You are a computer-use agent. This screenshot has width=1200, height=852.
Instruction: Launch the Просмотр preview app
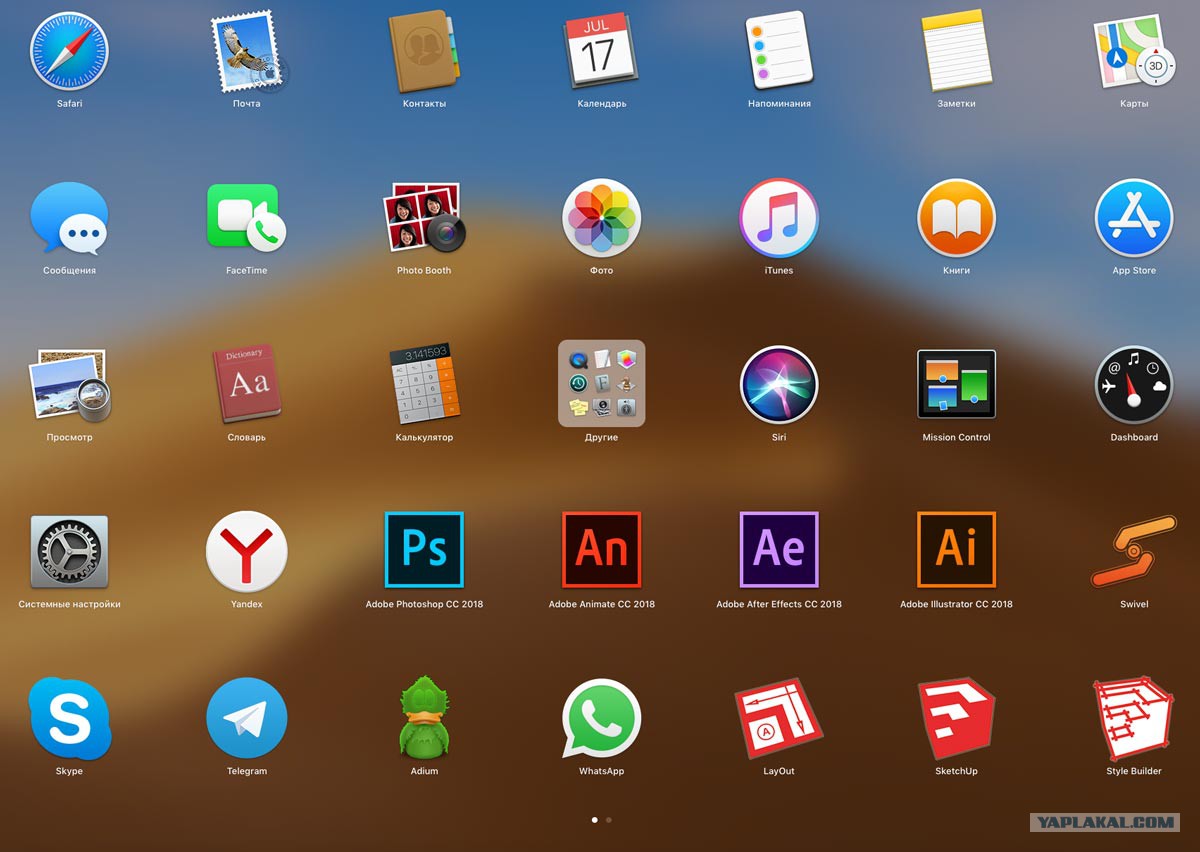69,385
